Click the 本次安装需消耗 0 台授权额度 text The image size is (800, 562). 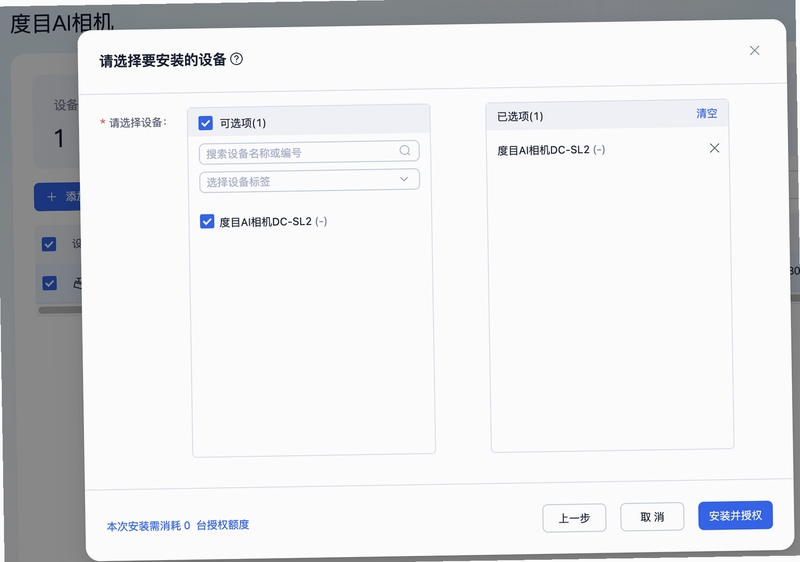(178, 525)
